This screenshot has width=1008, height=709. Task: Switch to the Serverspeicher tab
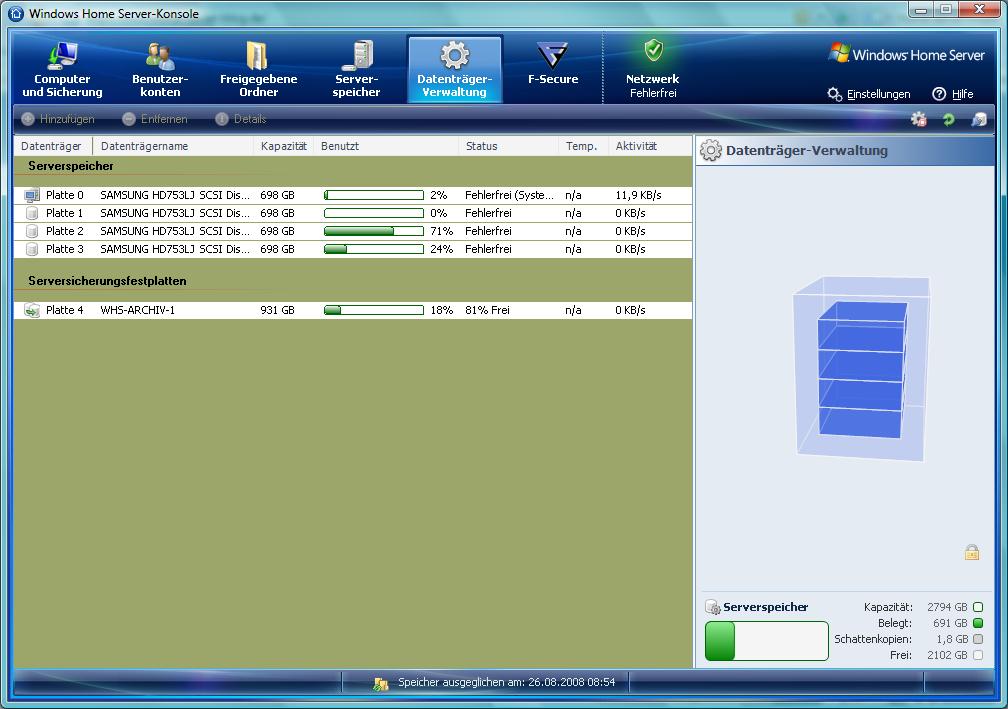pos(356,69)
